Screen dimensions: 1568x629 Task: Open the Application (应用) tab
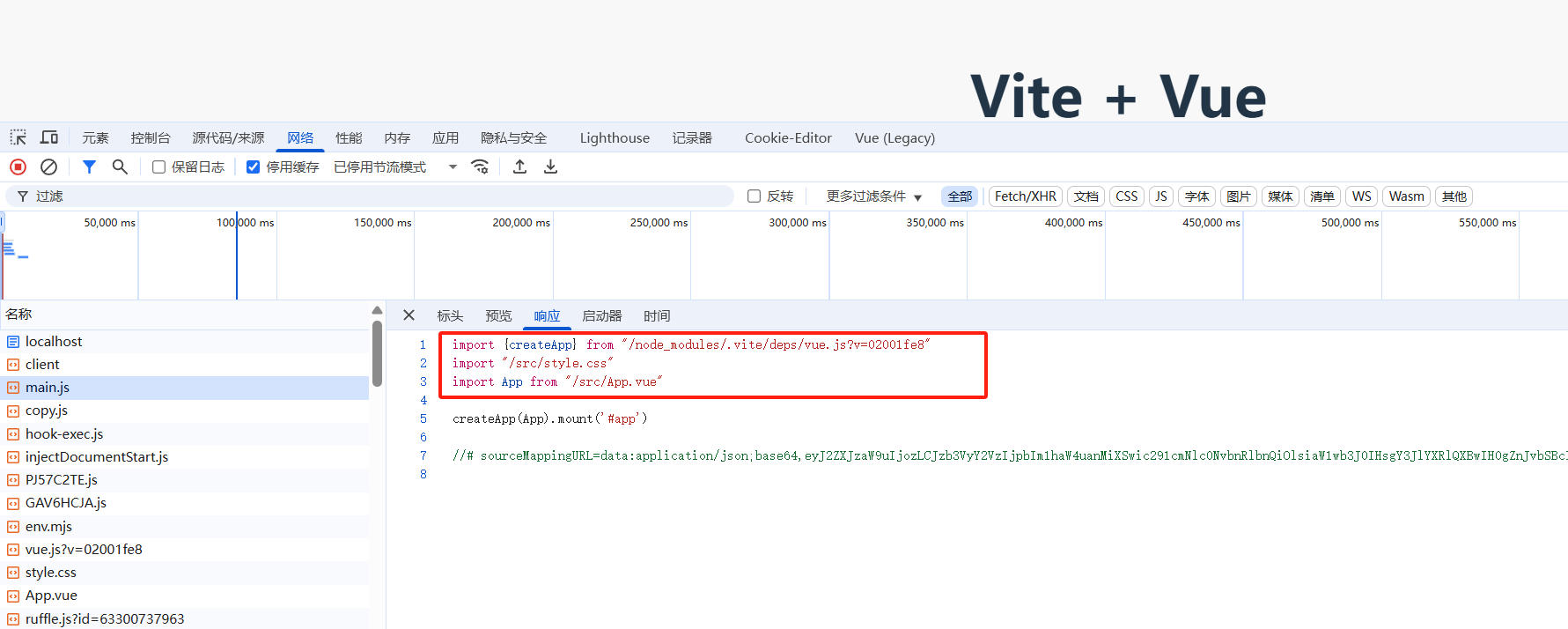(x=445, y=137)
